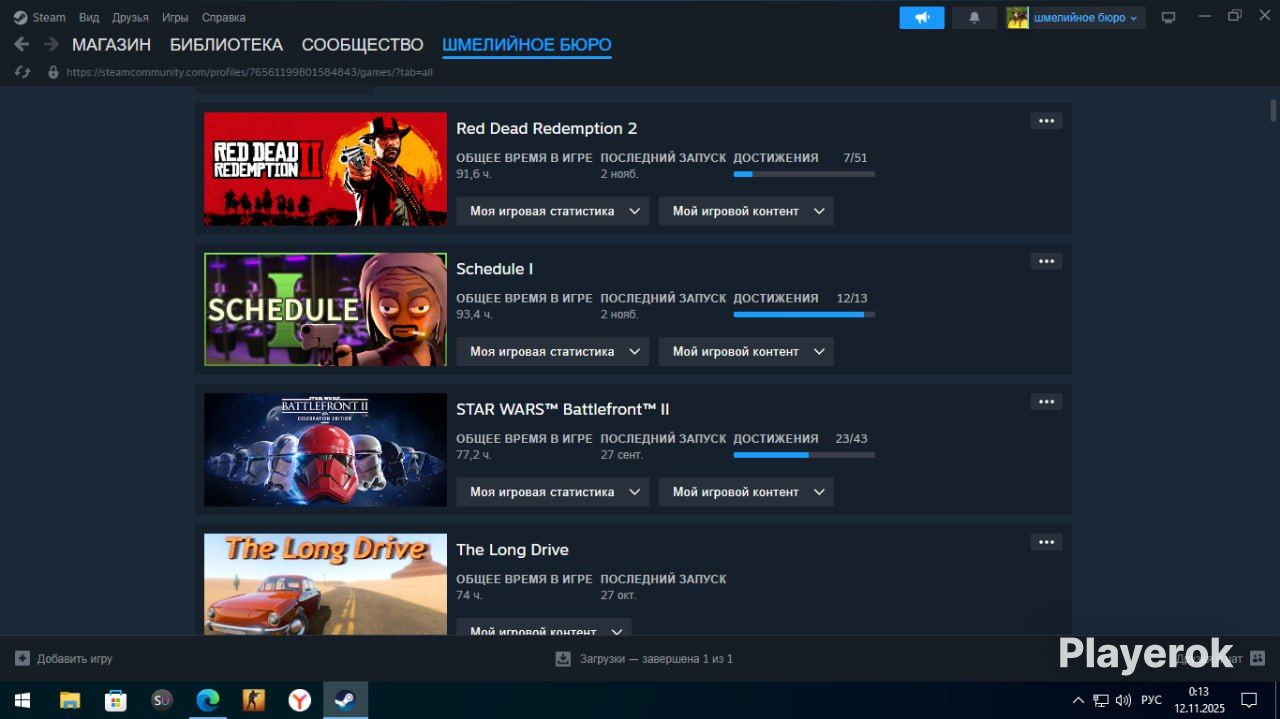Open Counter-Strike icon in taskbar

click(x=253, y=700)
